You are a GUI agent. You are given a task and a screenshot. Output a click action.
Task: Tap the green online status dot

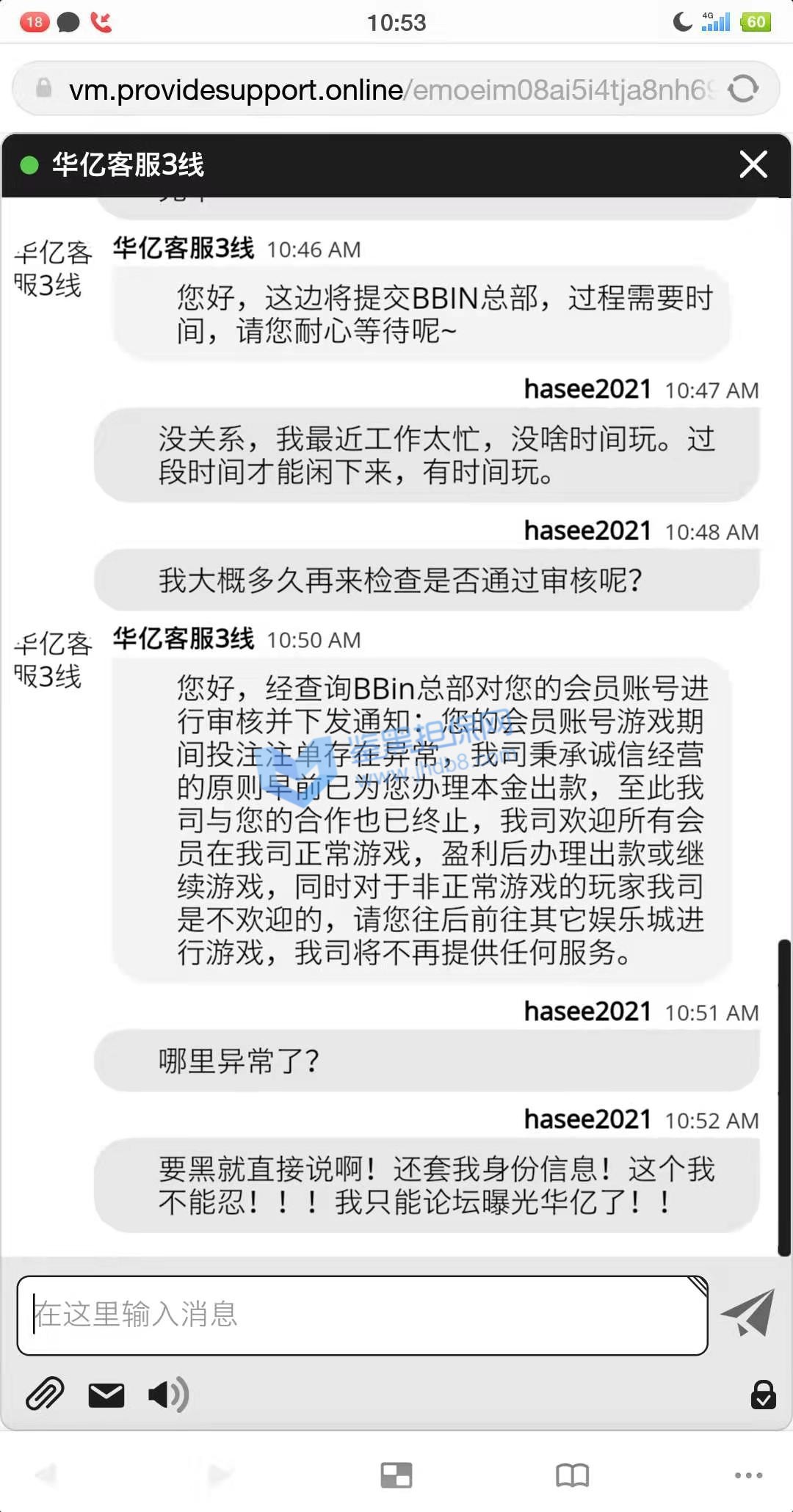click(29, 165)
